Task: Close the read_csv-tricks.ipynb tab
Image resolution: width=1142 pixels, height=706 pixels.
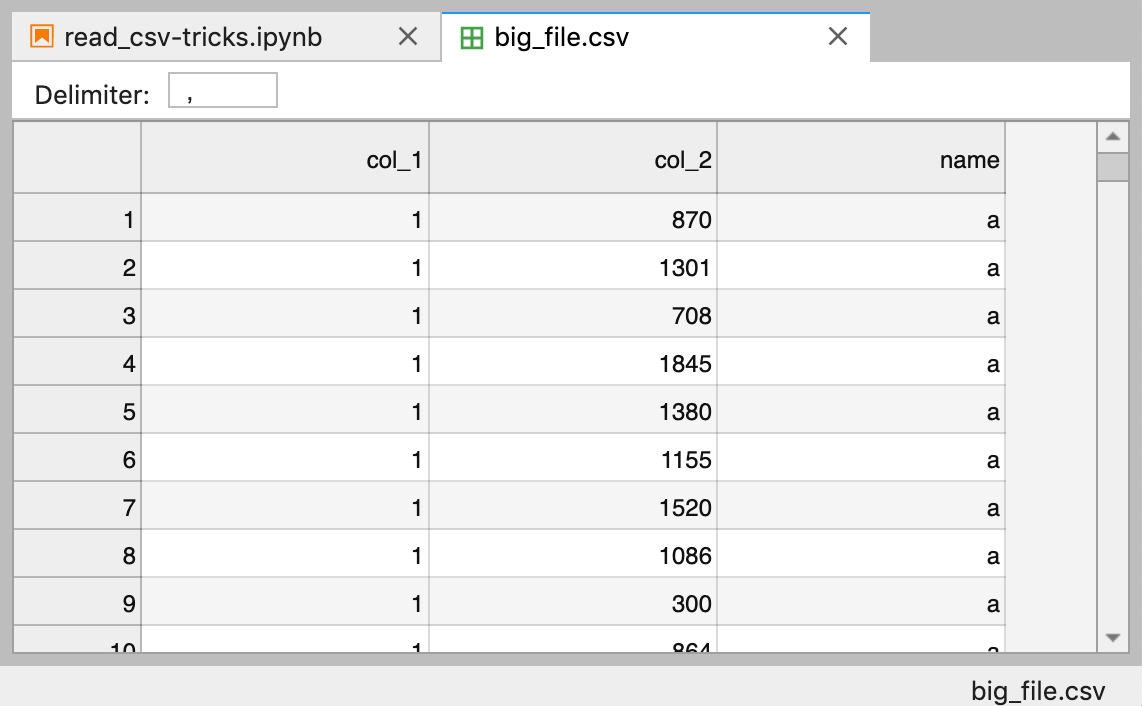Action: click(408, 36)
